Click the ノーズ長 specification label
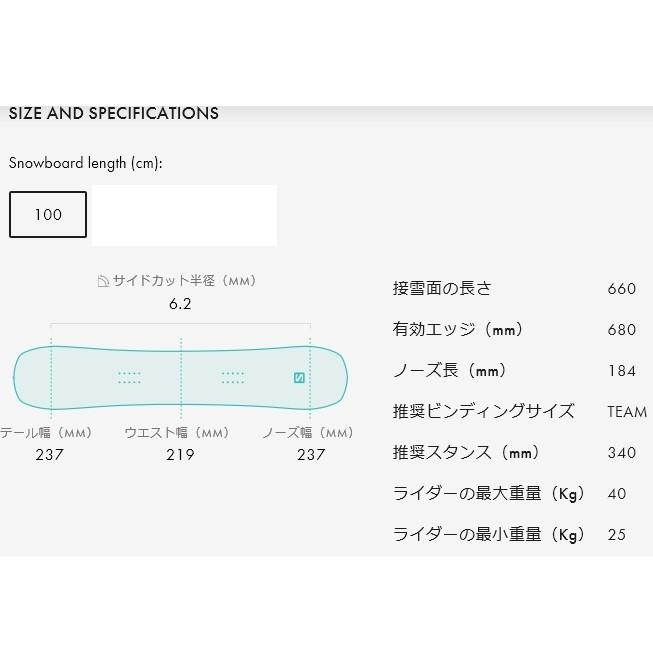The image size is (653, 653). coord(450,371)
